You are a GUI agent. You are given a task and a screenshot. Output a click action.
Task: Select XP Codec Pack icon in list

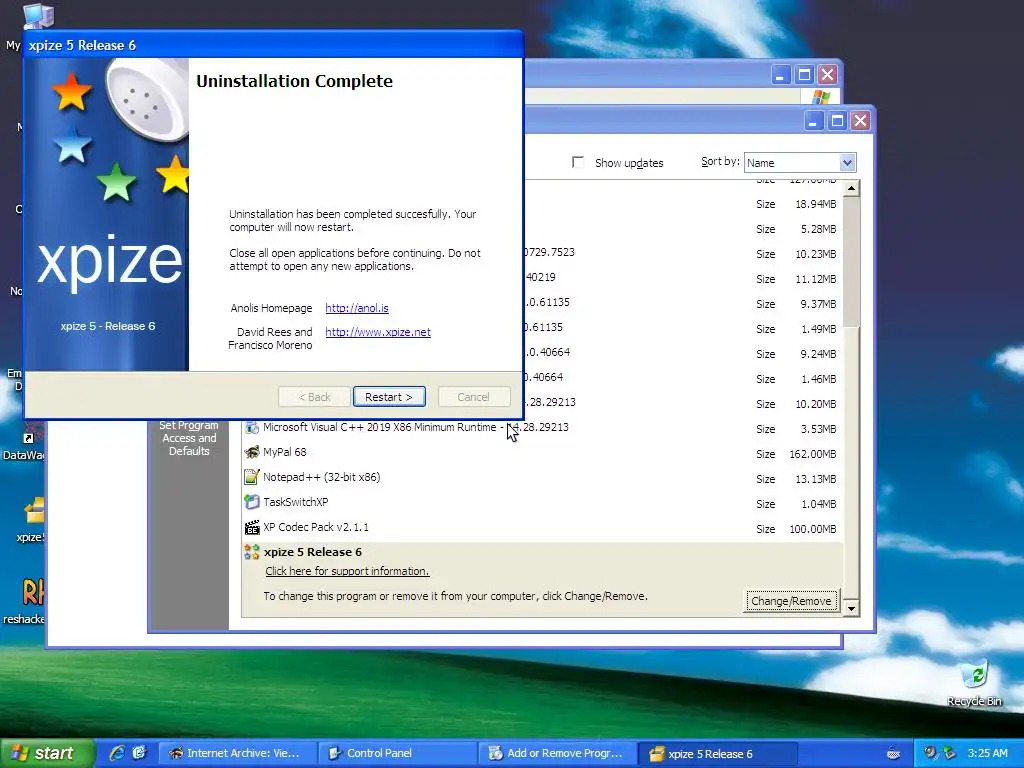point(251,527)
